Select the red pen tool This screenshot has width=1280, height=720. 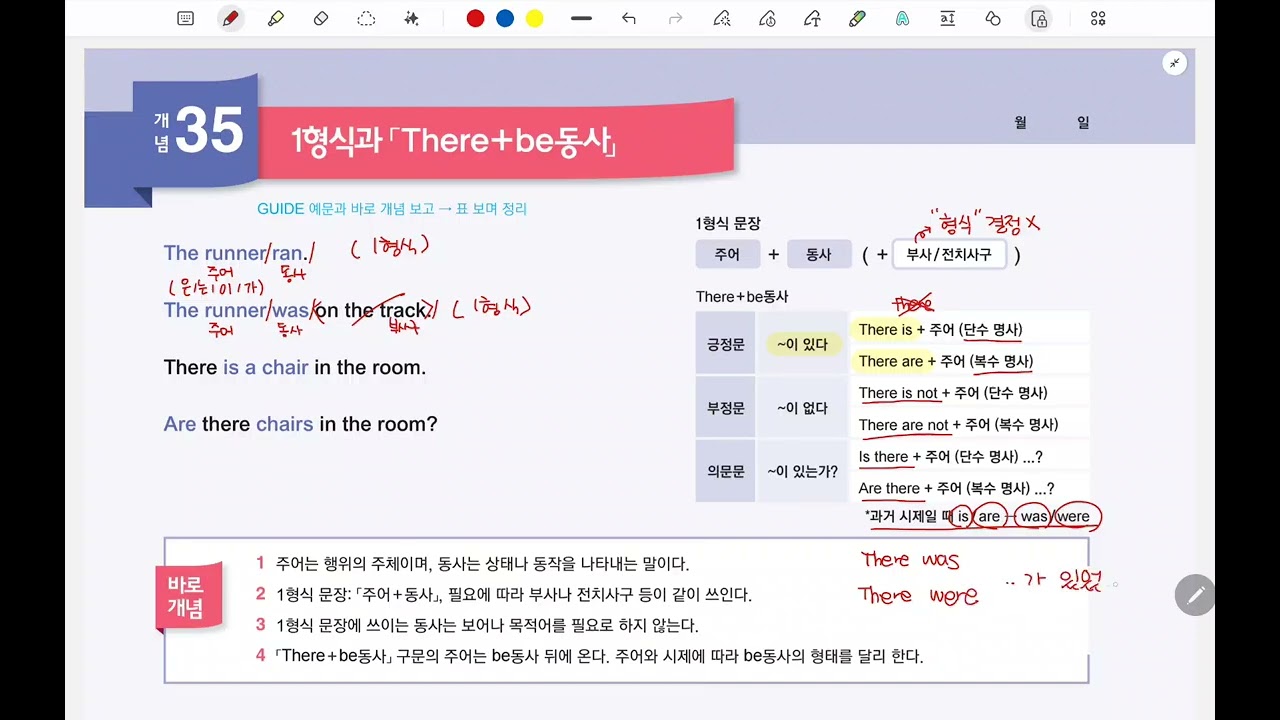pos(231,18)
